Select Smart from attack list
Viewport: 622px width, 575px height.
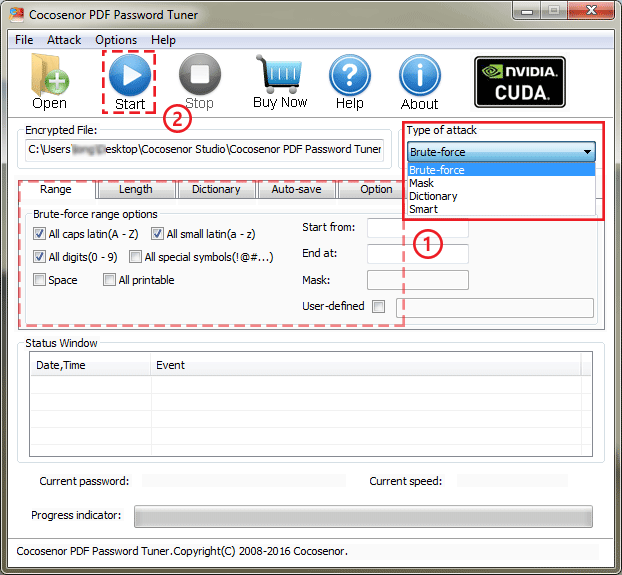coord(501,209)
